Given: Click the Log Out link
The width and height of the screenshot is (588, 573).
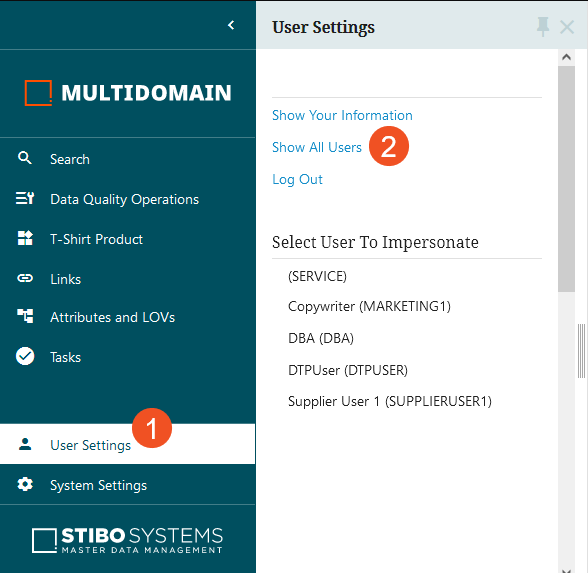Looking at the screenshot, I should click(297, 180).
